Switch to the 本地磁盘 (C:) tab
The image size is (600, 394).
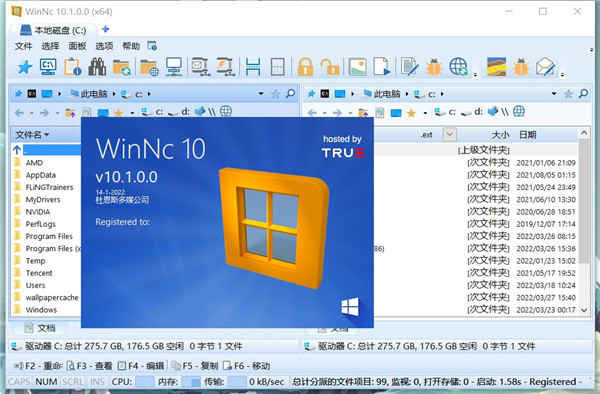(54, 30)
